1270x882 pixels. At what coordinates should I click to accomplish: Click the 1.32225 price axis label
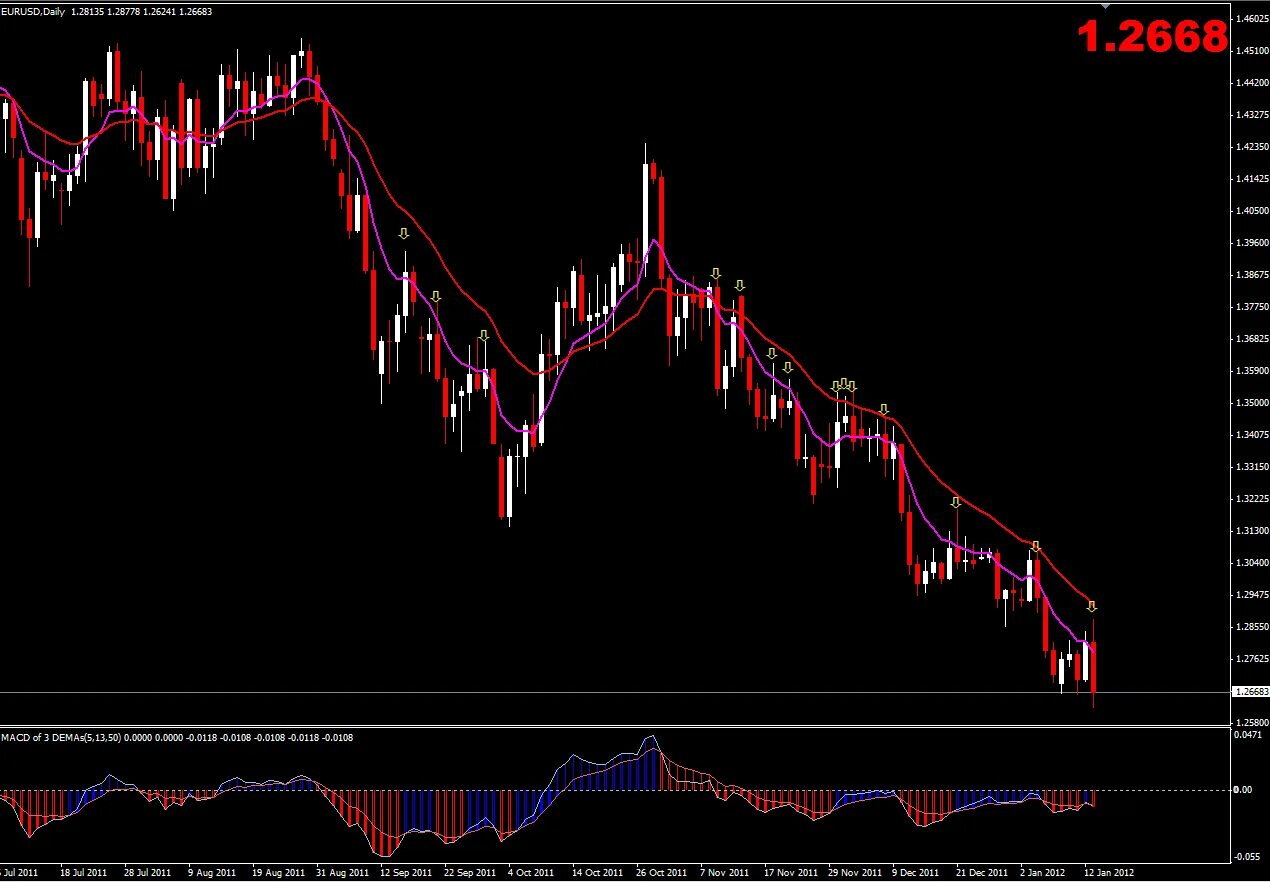coord(1251,499)
